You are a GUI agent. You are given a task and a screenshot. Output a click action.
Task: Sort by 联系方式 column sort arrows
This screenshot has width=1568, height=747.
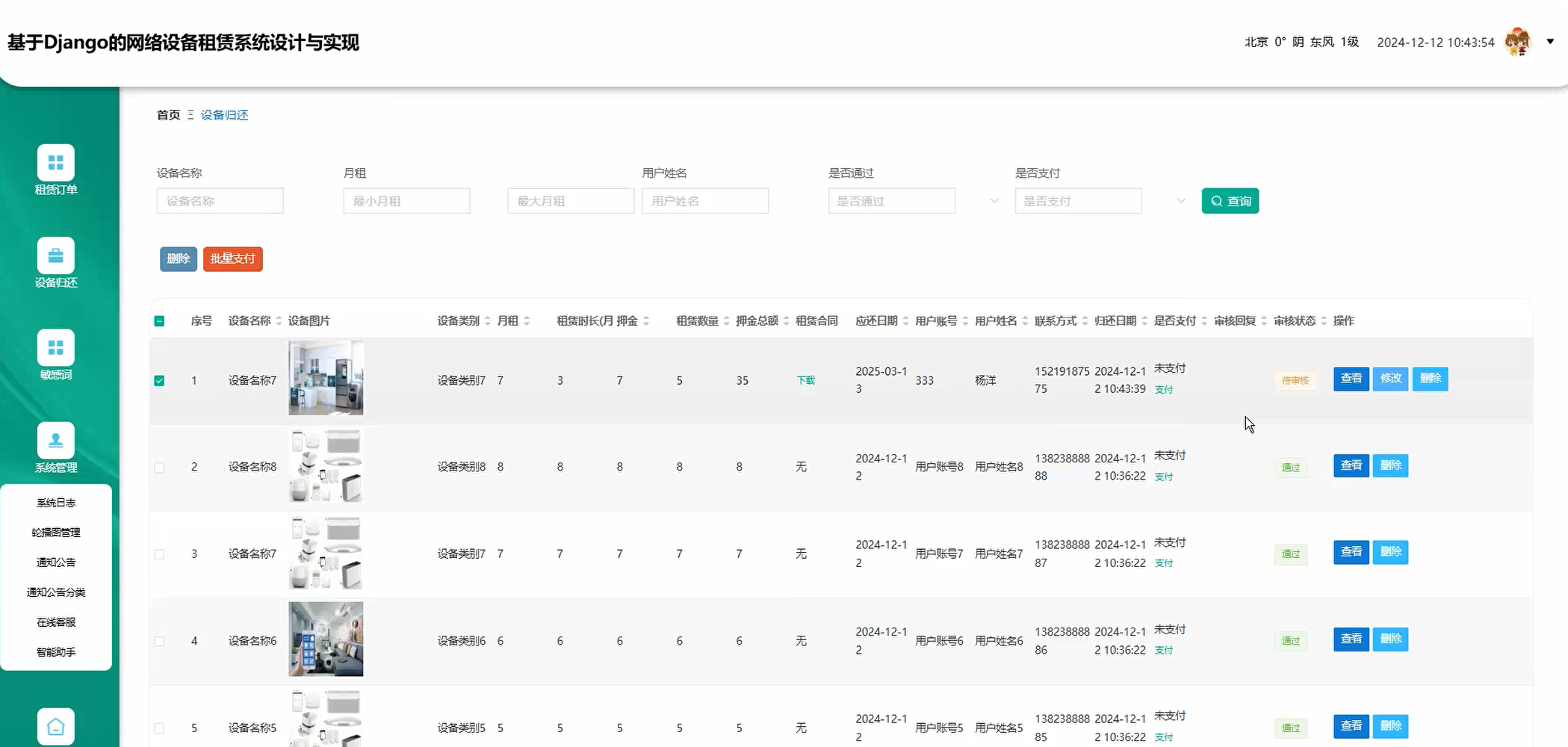[1085, 321]
